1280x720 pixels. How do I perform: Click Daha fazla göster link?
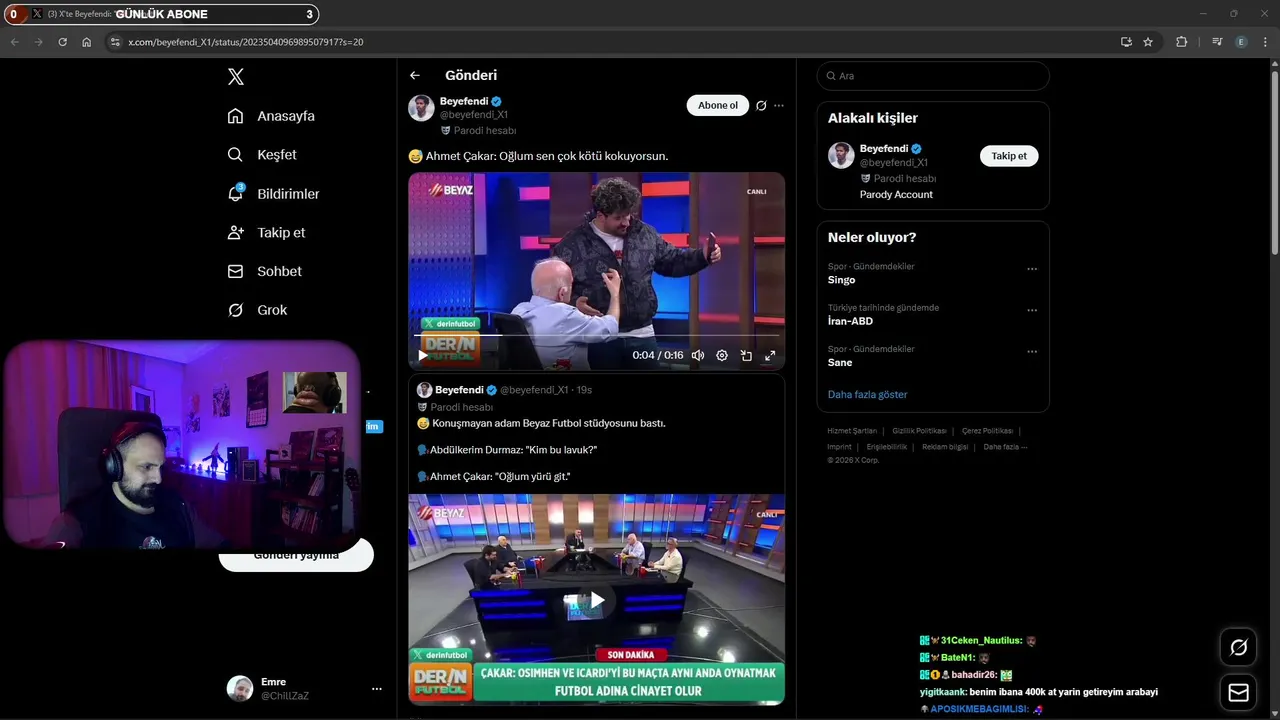867,395
